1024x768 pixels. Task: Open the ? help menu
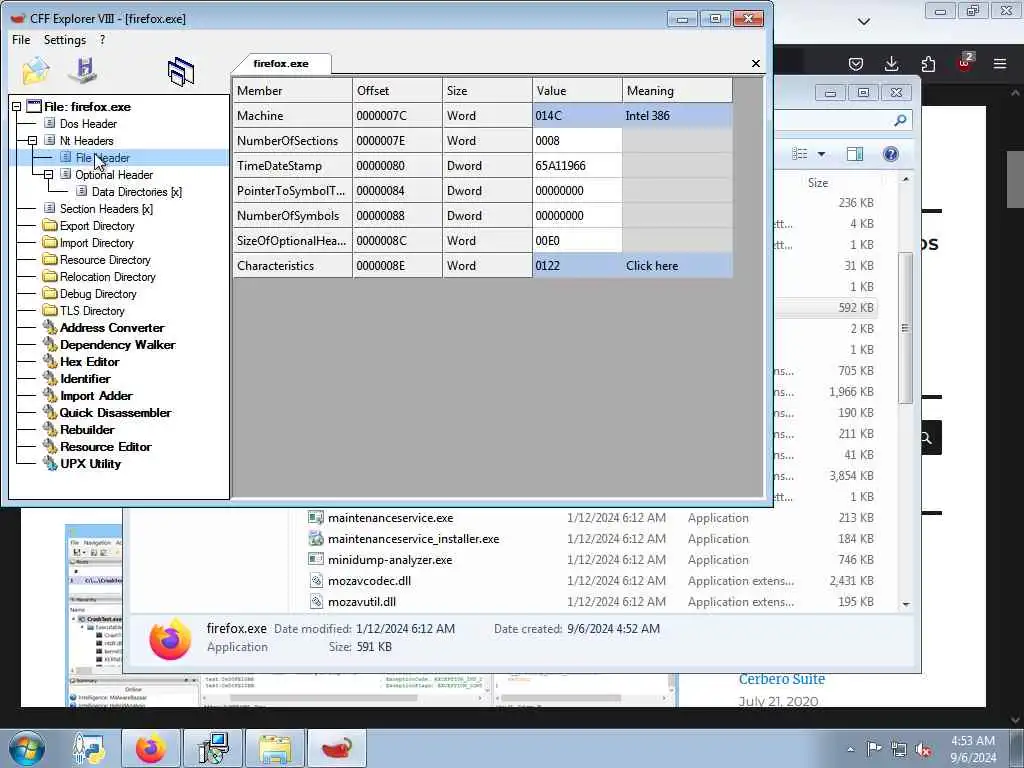pos(102,40)
